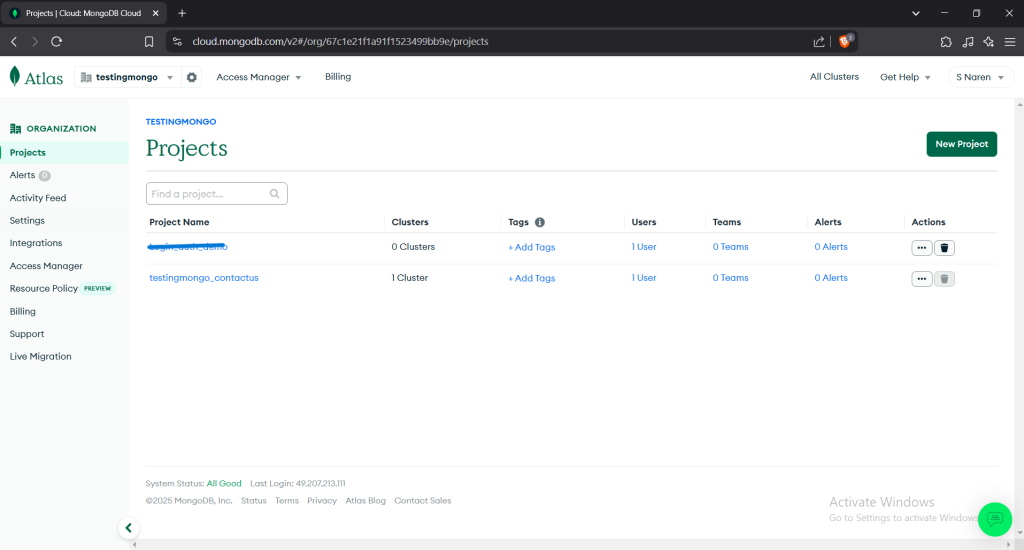The width and height of the screenshot is (1024, 550).
Task: Open testingmongo_contactus project link
Action: (x=204, y=278)
